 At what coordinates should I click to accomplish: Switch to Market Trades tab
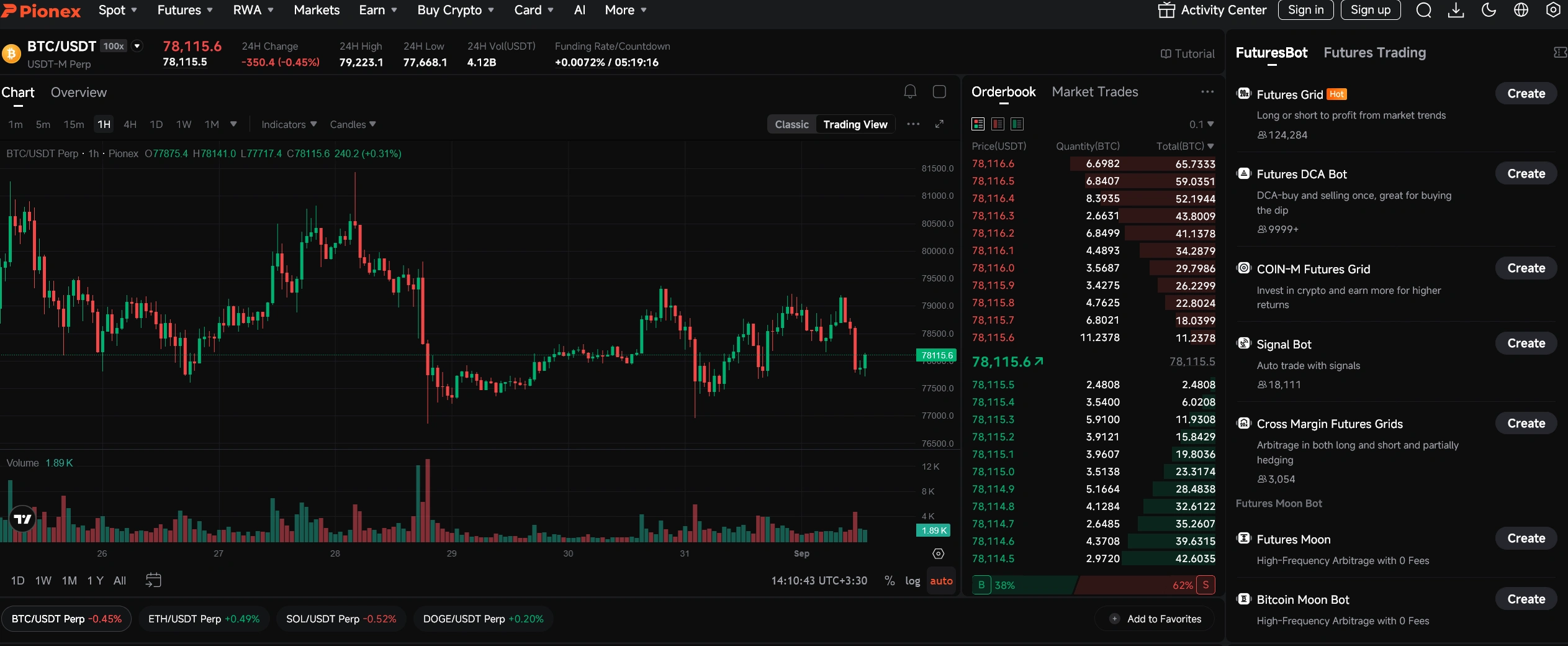coord(1095,92)
